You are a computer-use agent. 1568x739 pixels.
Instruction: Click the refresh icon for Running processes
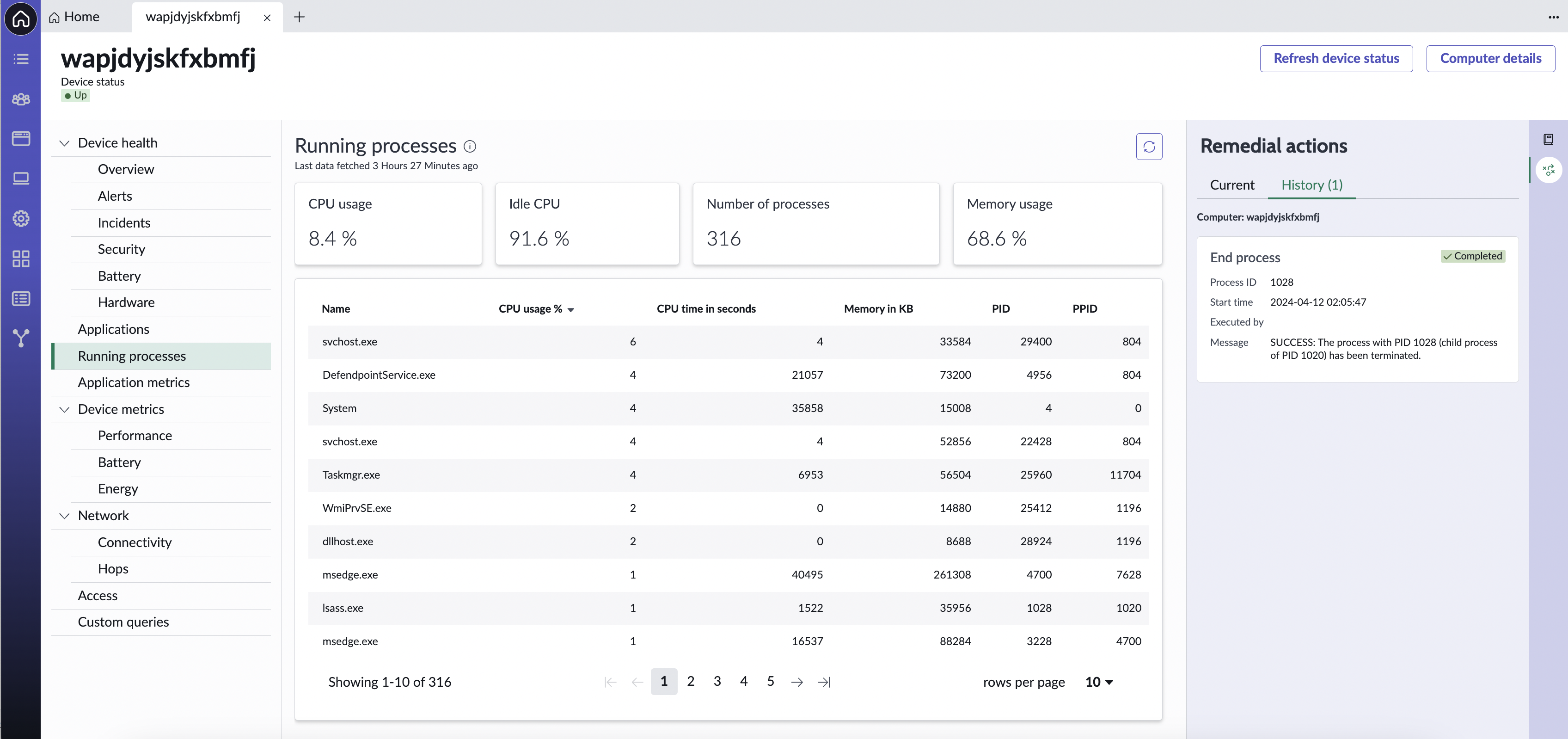click(x=1149, y=147)
